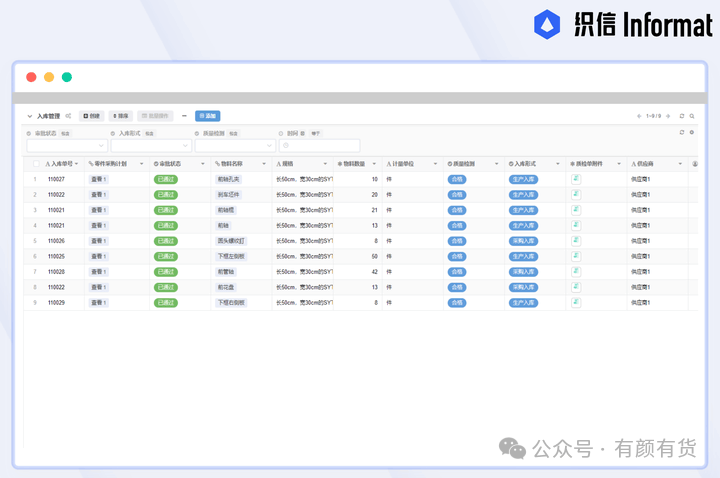Open the attachment file icon for row 110027

576,179
